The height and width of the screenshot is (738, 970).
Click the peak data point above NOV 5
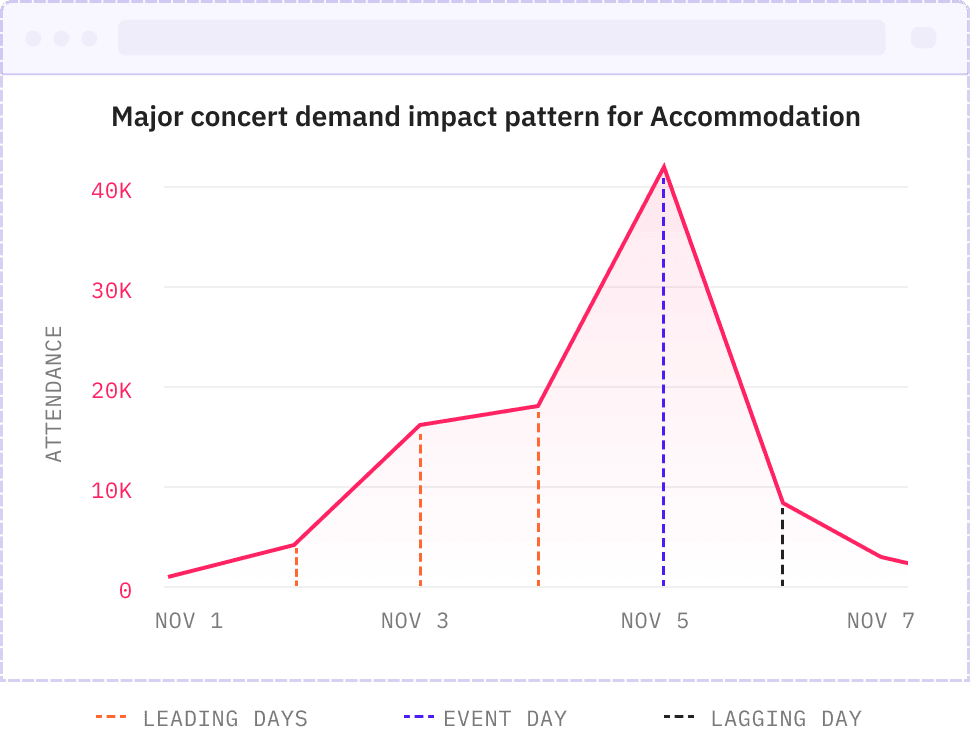click(663, 167)
